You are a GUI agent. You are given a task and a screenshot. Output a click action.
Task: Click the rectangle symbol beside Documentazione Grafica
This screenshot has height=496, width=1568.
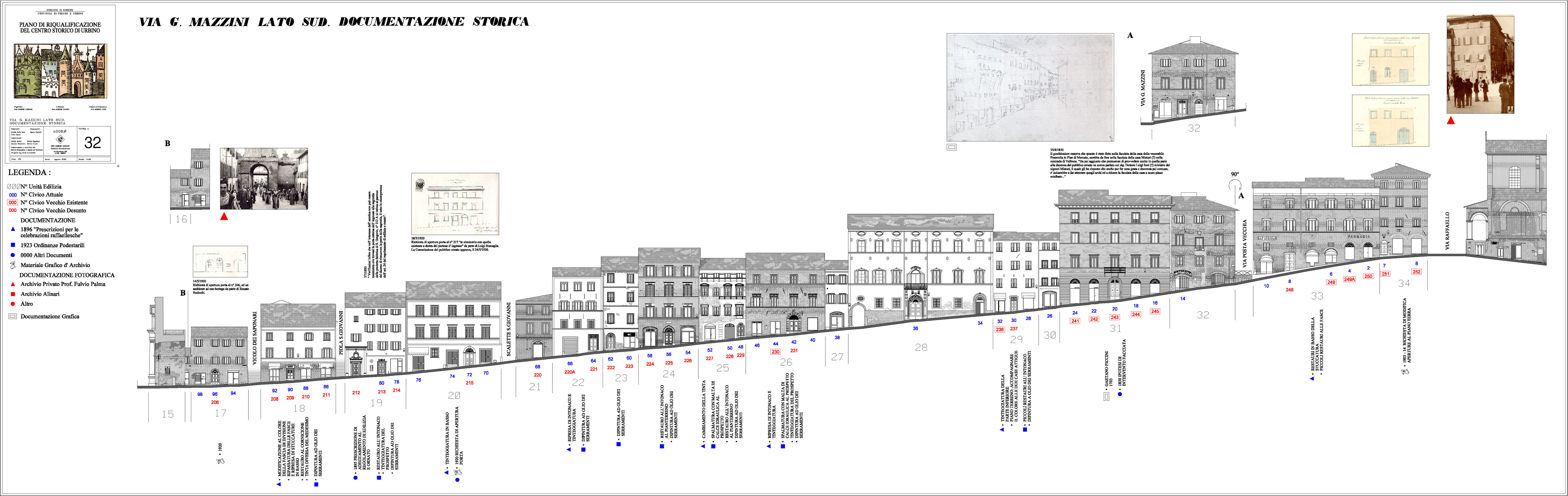[13, 316]
